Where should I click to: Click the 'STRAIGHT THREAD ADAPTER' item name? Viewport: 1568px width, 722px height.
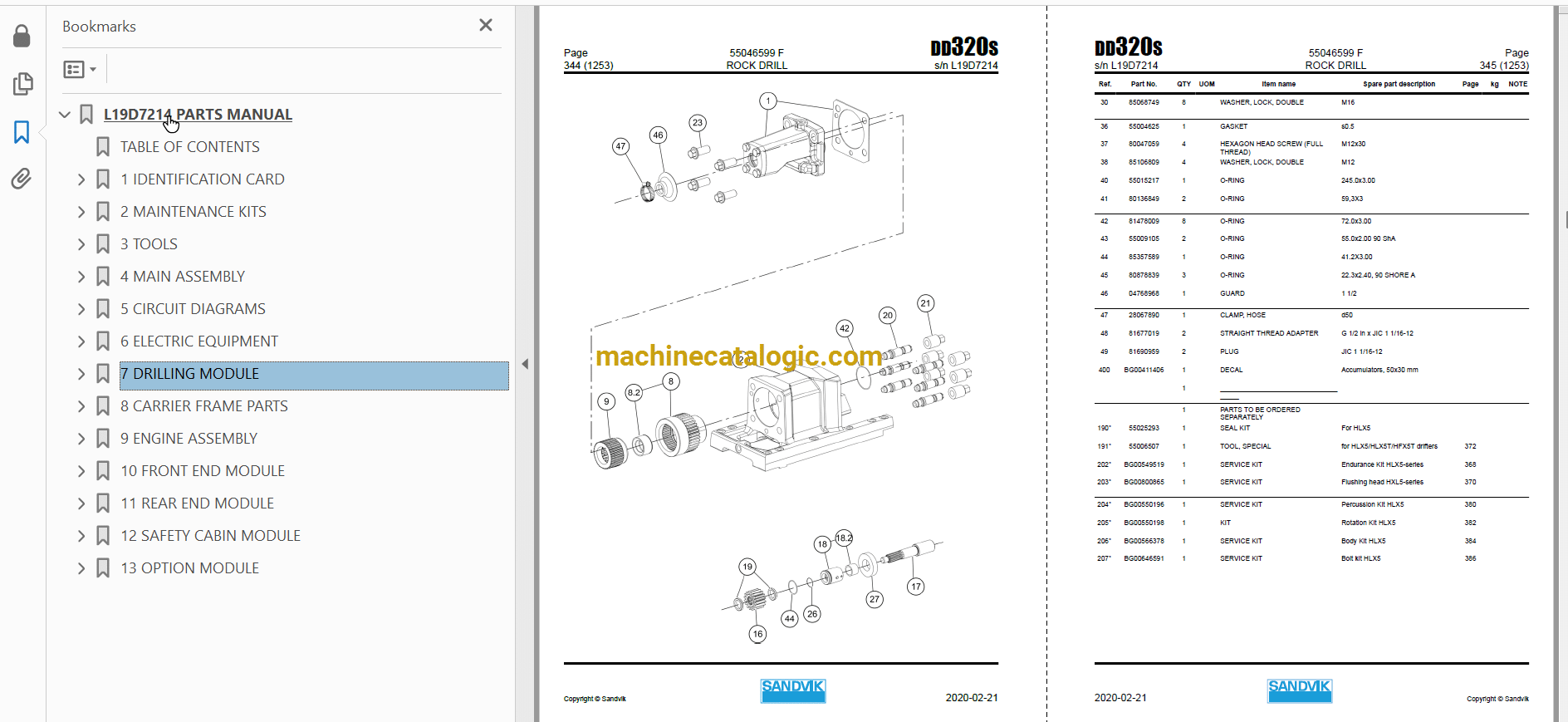point(1269,334)
